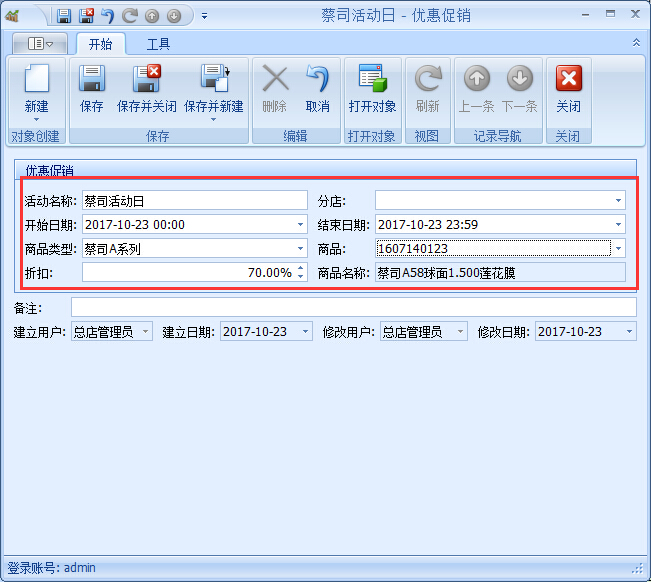Open the 建立用户 dropdown

point(145,332)
